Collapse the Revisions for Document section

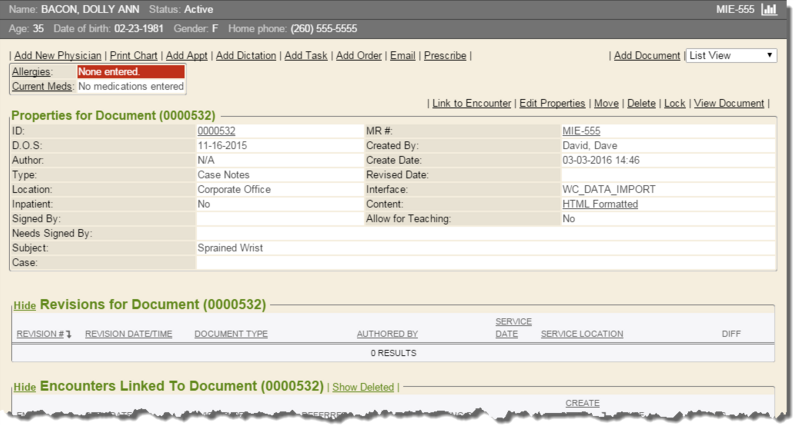[x=24, y=305]
